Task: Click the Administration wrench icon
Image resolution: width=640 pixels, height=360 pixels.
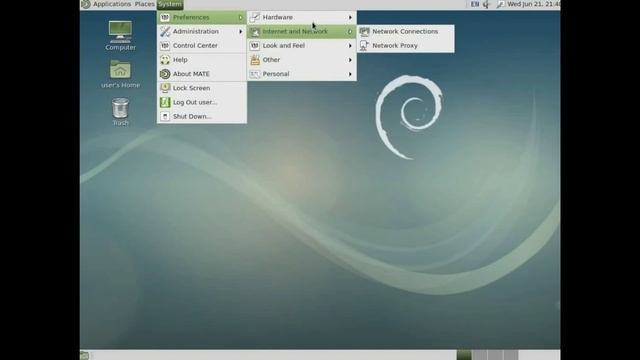Action: pyautogui.click(x=165, y=31)
